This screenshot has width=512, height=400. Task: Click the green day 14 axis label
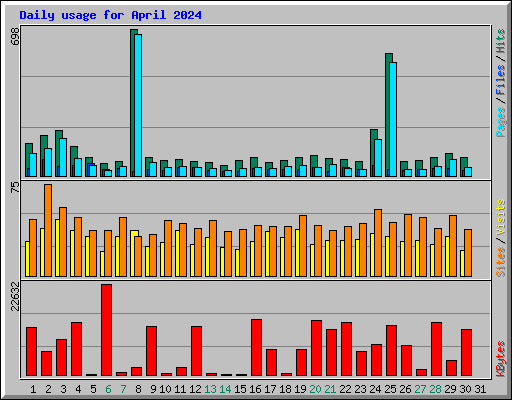coord(225,389)
